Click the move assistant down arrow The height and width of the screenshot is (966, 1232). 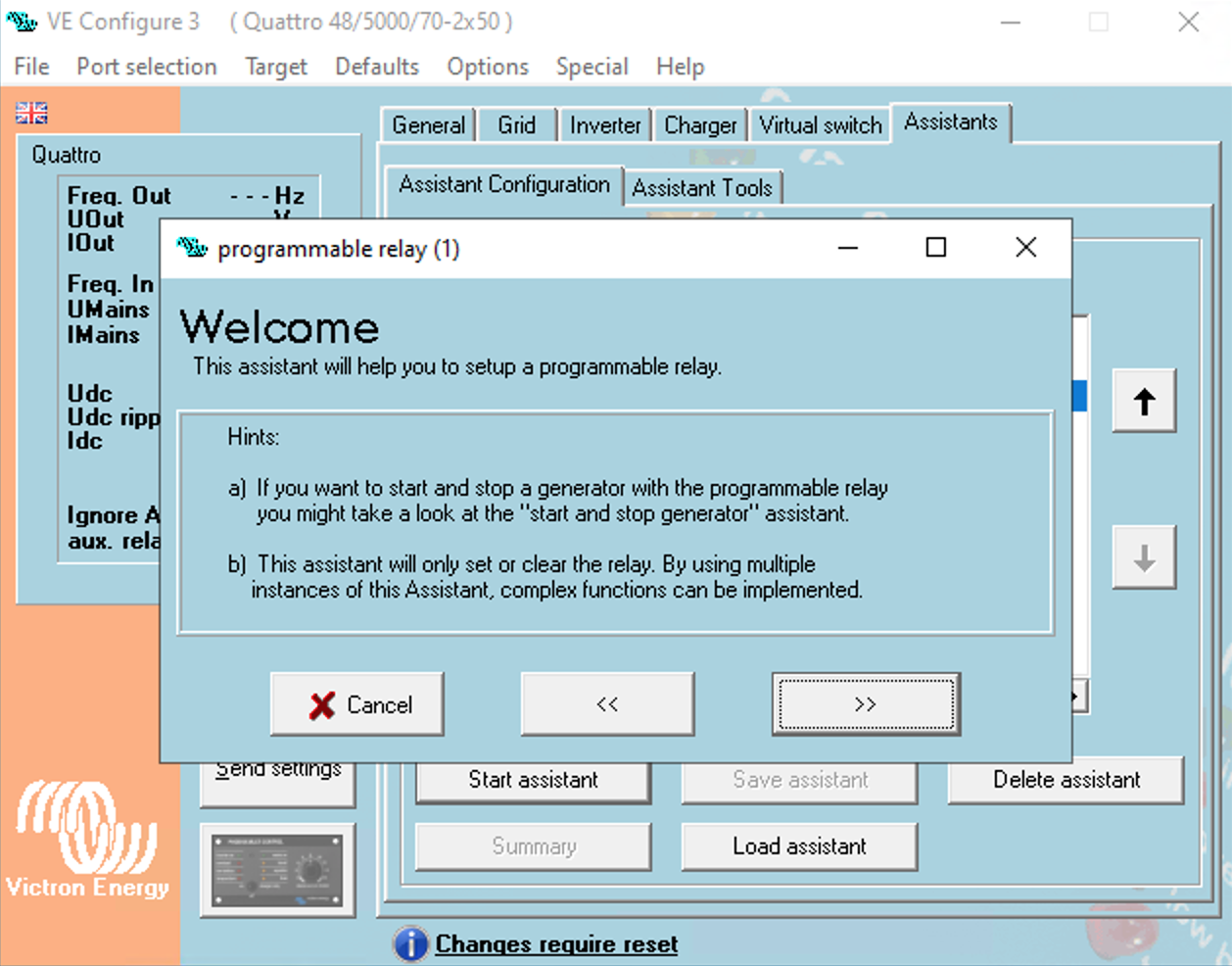pyautogui.click(x=1144, y=557)
